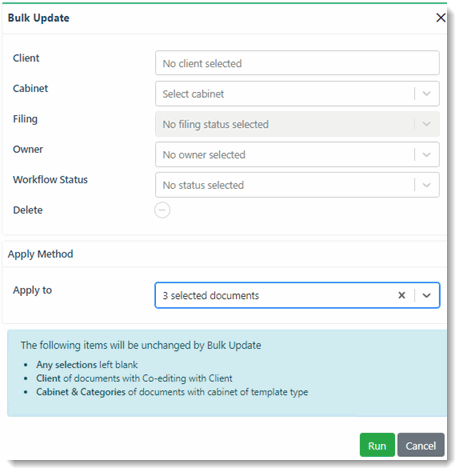Click the Apply Method section header
The image size is (456, 470).
(40, 254)
